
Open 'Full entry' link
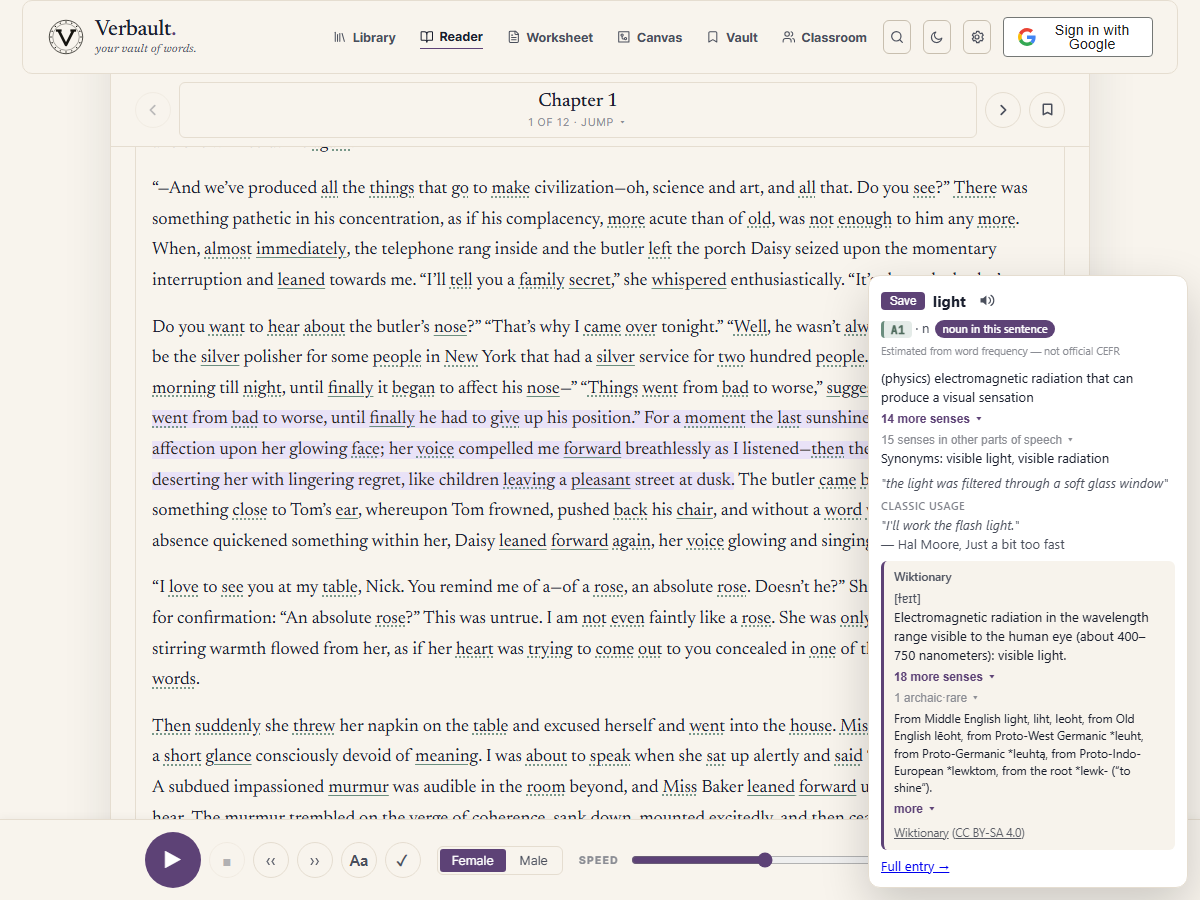pos(915,867)
